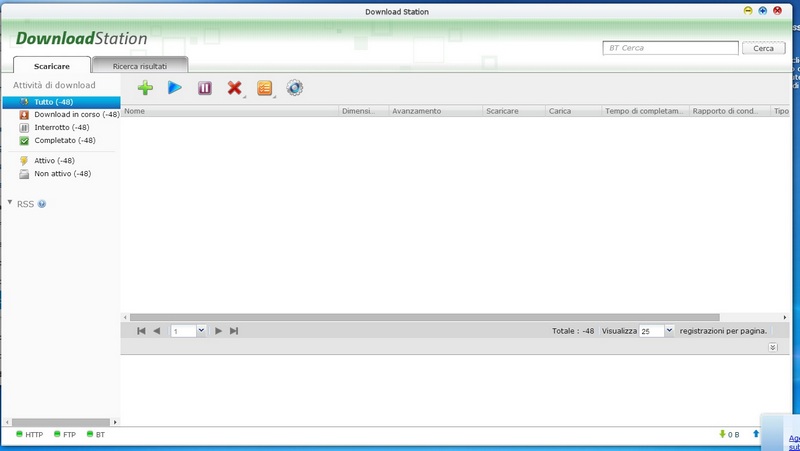Click the purple pause download icon

pos(204,88)
